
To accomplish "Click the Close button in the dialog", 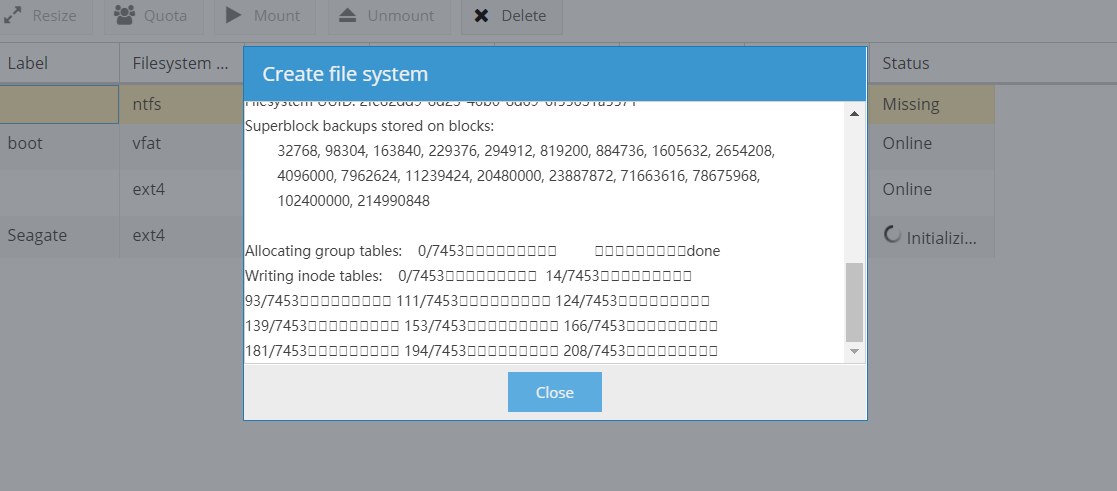I will [554, 392].
